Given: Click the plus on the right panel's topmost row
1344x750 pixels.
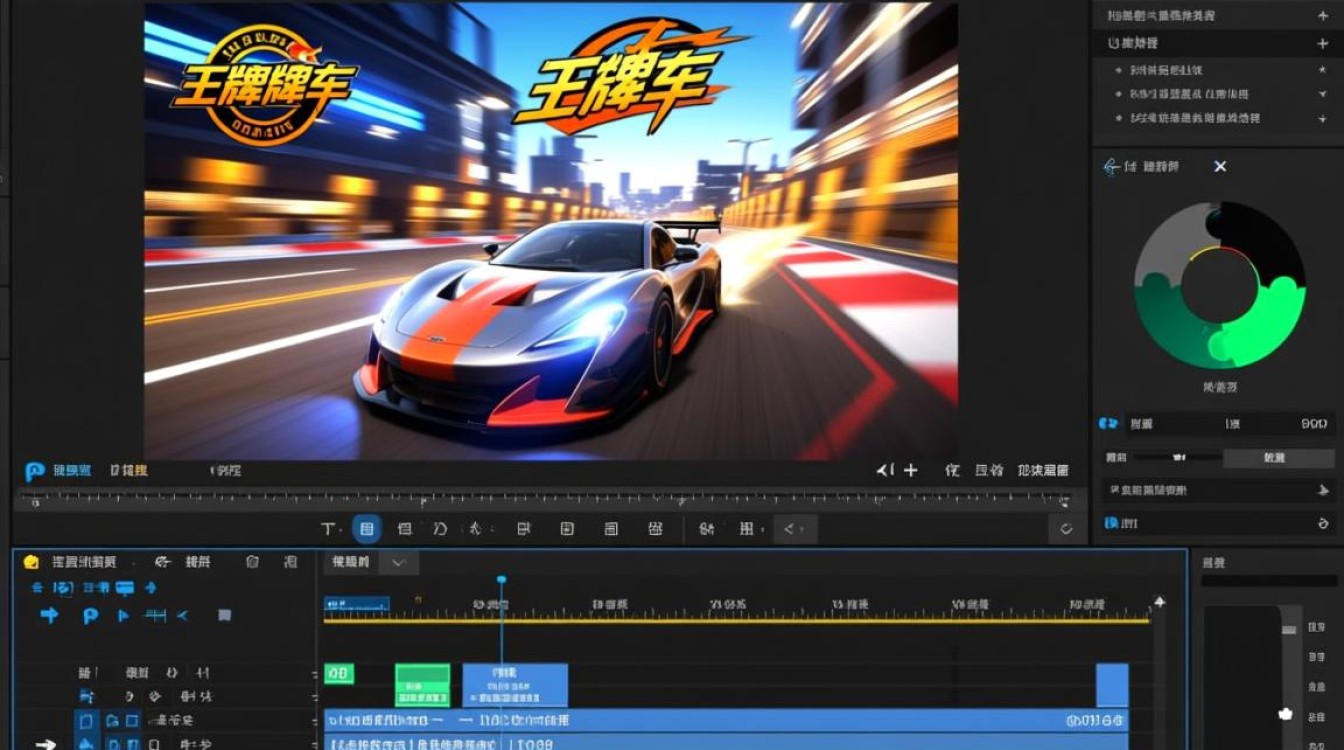Looking at the screenshot, I should pyautogui.click(x=1324, y=16).
